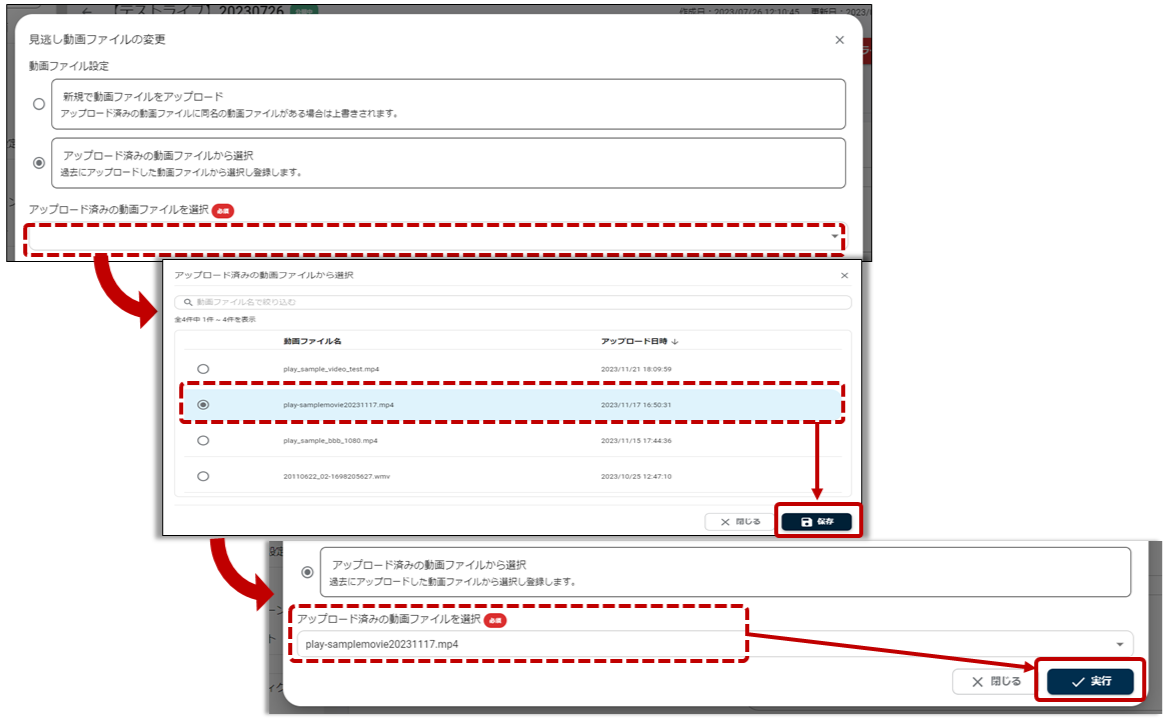
Task: Click the 保存 save button
Action: pyautogui.click(x=817, y=521)
